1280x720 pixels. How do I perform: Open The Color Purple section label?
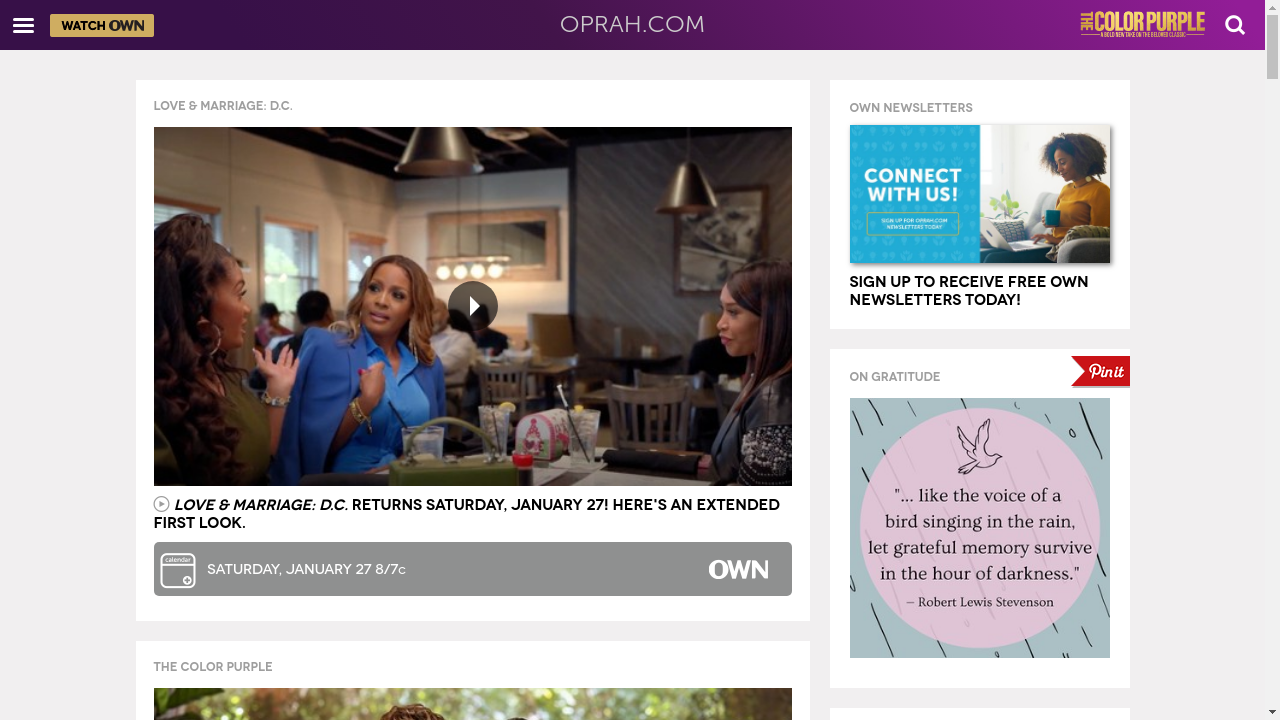point(213,667)
